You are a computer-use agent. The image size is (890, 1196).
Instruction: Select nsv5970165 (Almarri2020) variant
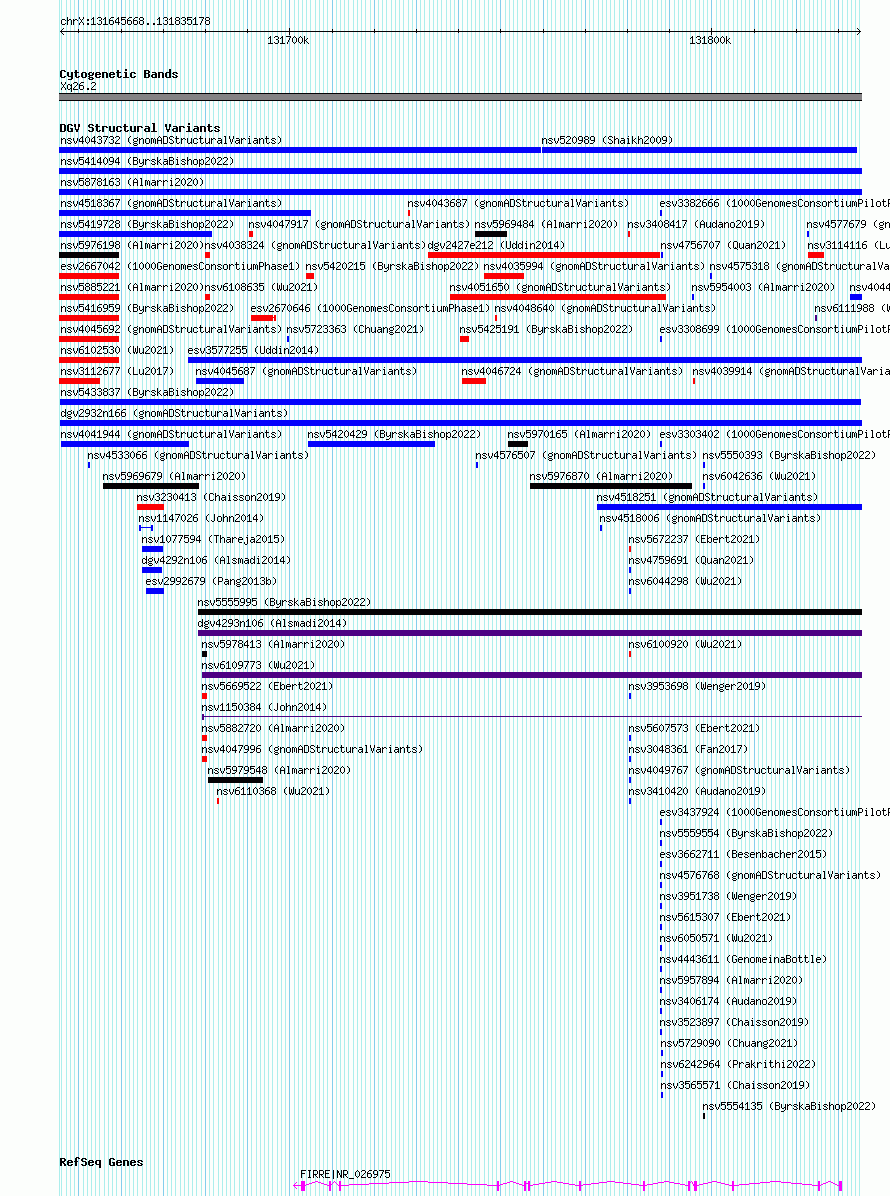580,434
